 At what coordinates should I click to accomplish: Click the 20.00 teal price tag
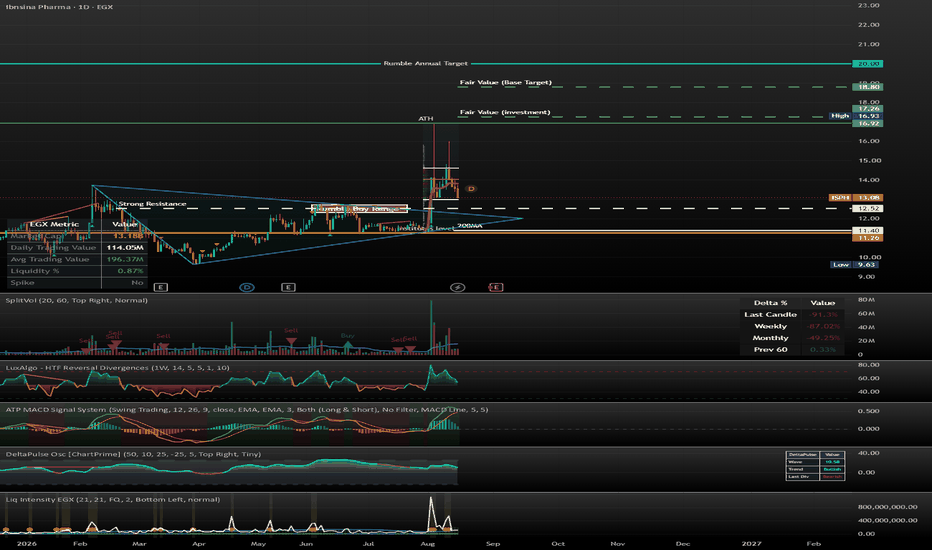(867, 64)
